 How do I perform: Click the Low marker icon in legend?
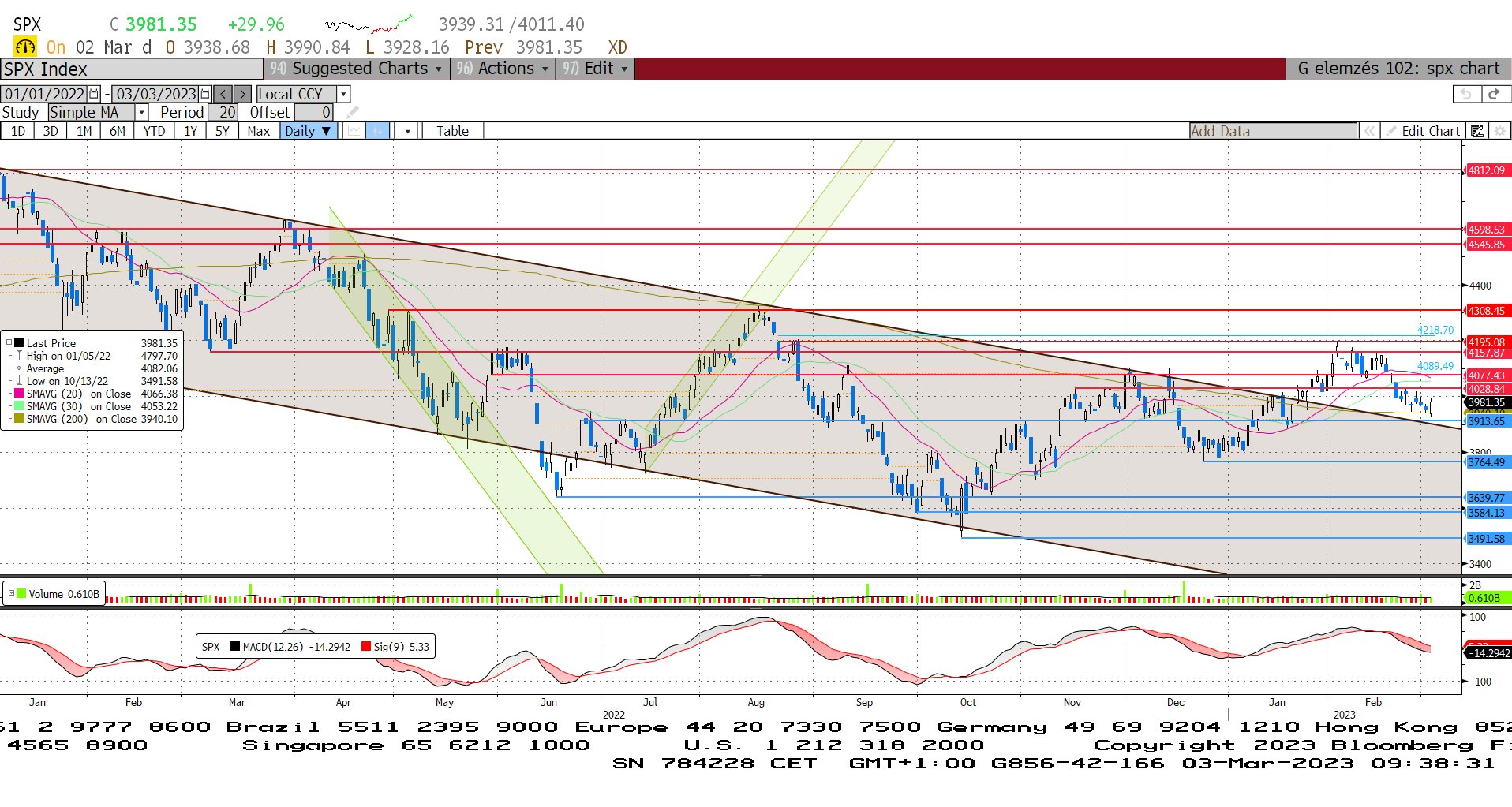(x=19, y=381)
